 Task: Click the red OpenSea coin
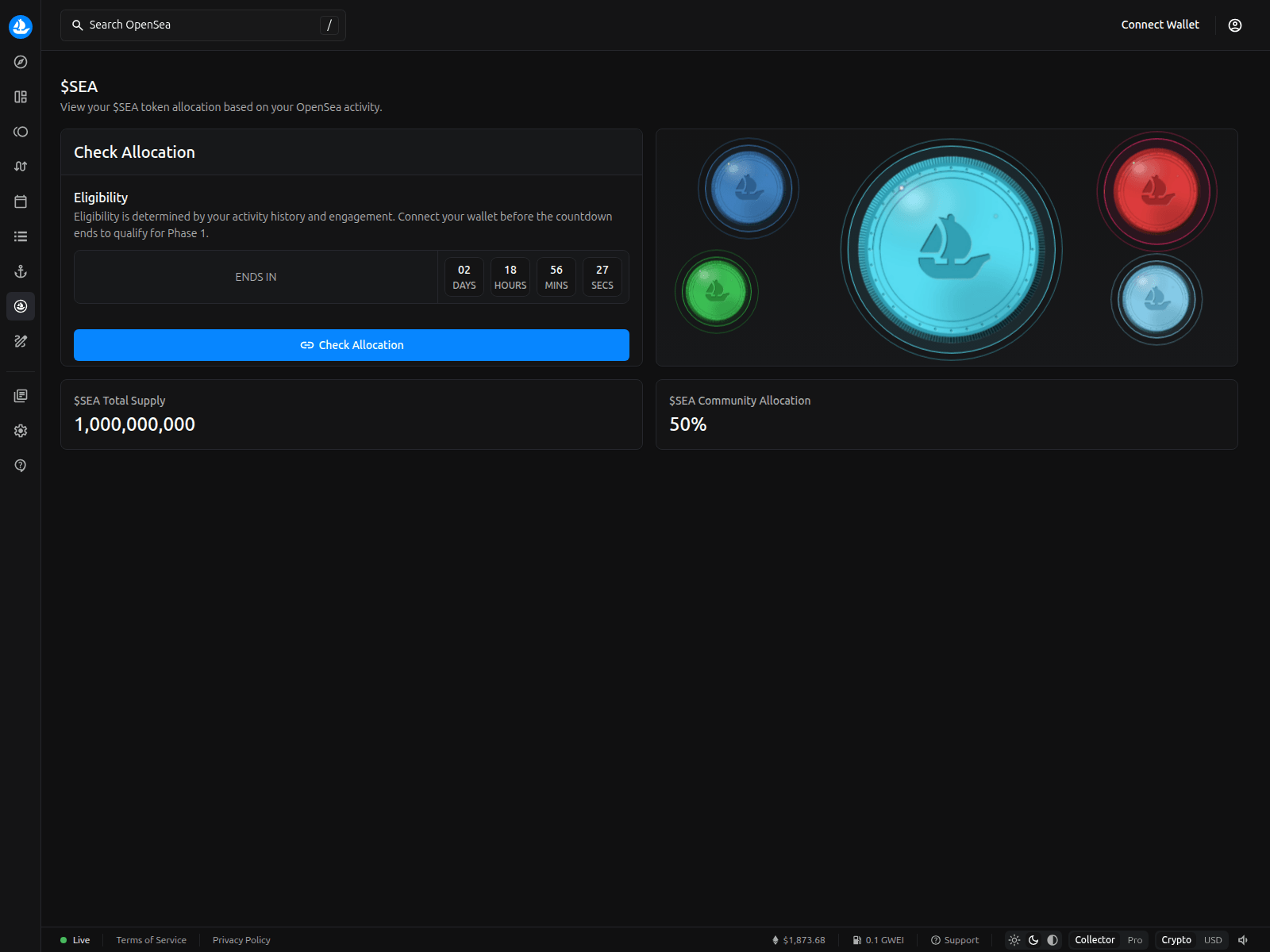(1156, 191)
